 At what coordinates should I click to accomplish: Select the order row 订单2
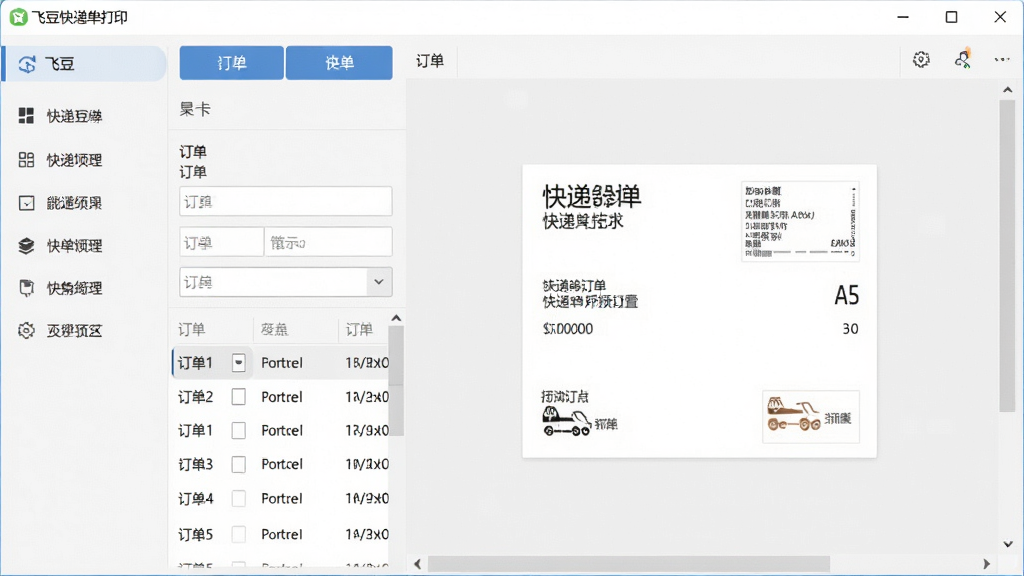point(280,396)
